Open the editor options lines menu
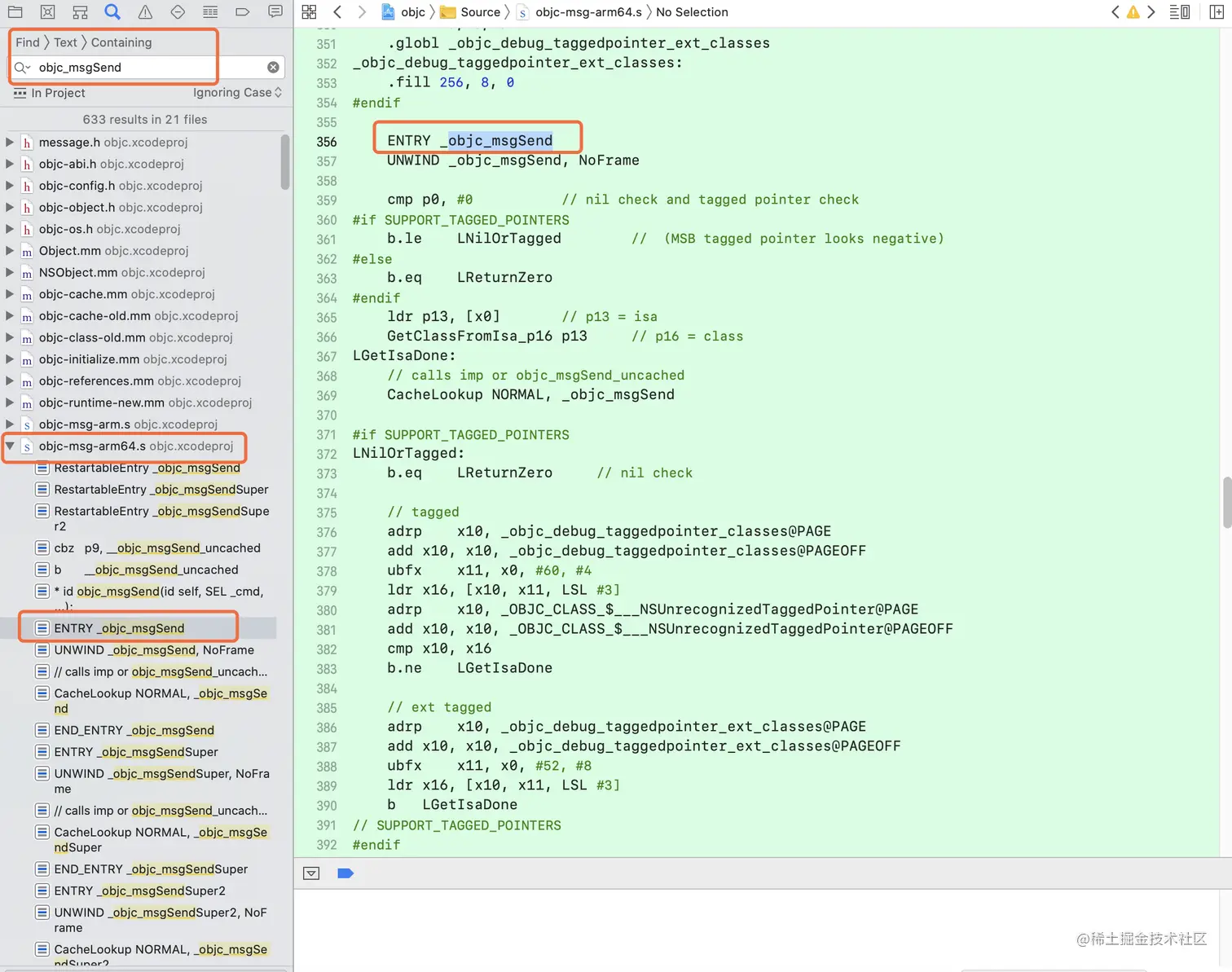Screen dimensions: 1232x972 [1179, 12]
